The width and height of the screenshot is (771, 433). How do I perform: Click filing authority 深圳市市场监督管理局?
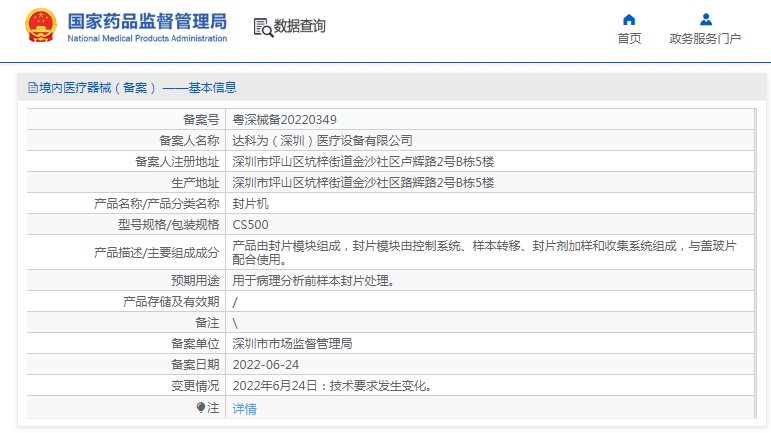click(x=292, y=343)
